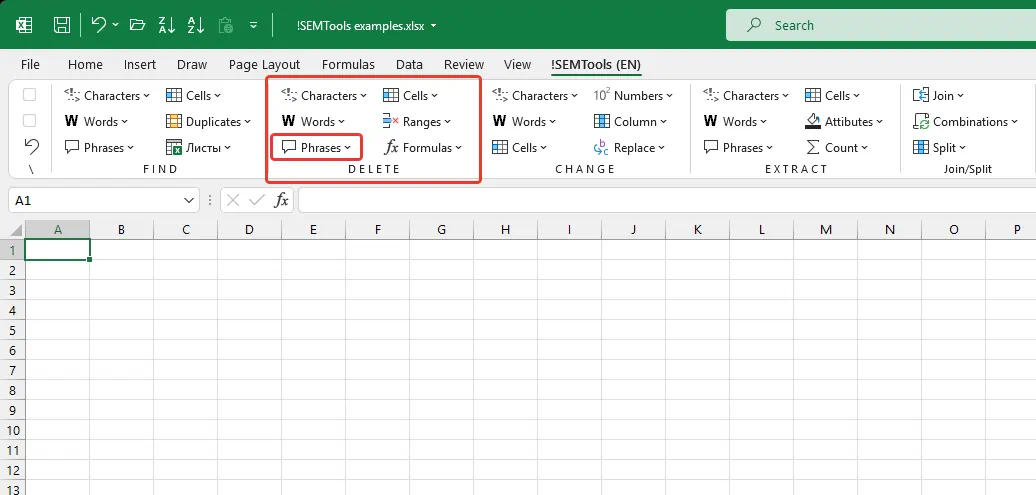Open Words in the EXTRACT group
This screenshot has height=495, width=1036.
coord(735,122)
